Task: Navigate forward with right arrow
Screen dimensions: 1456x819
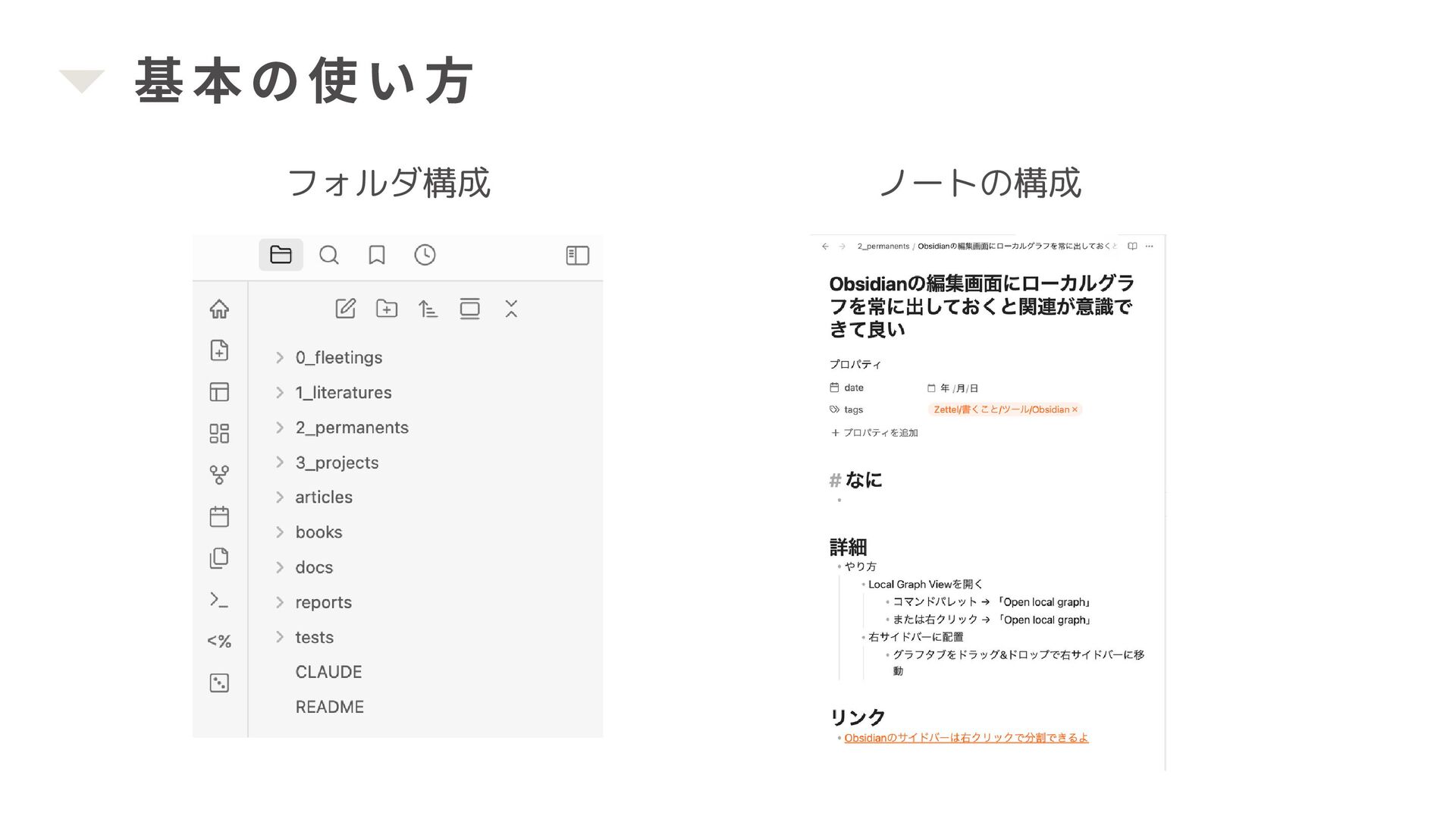Action: click(842, 246)
